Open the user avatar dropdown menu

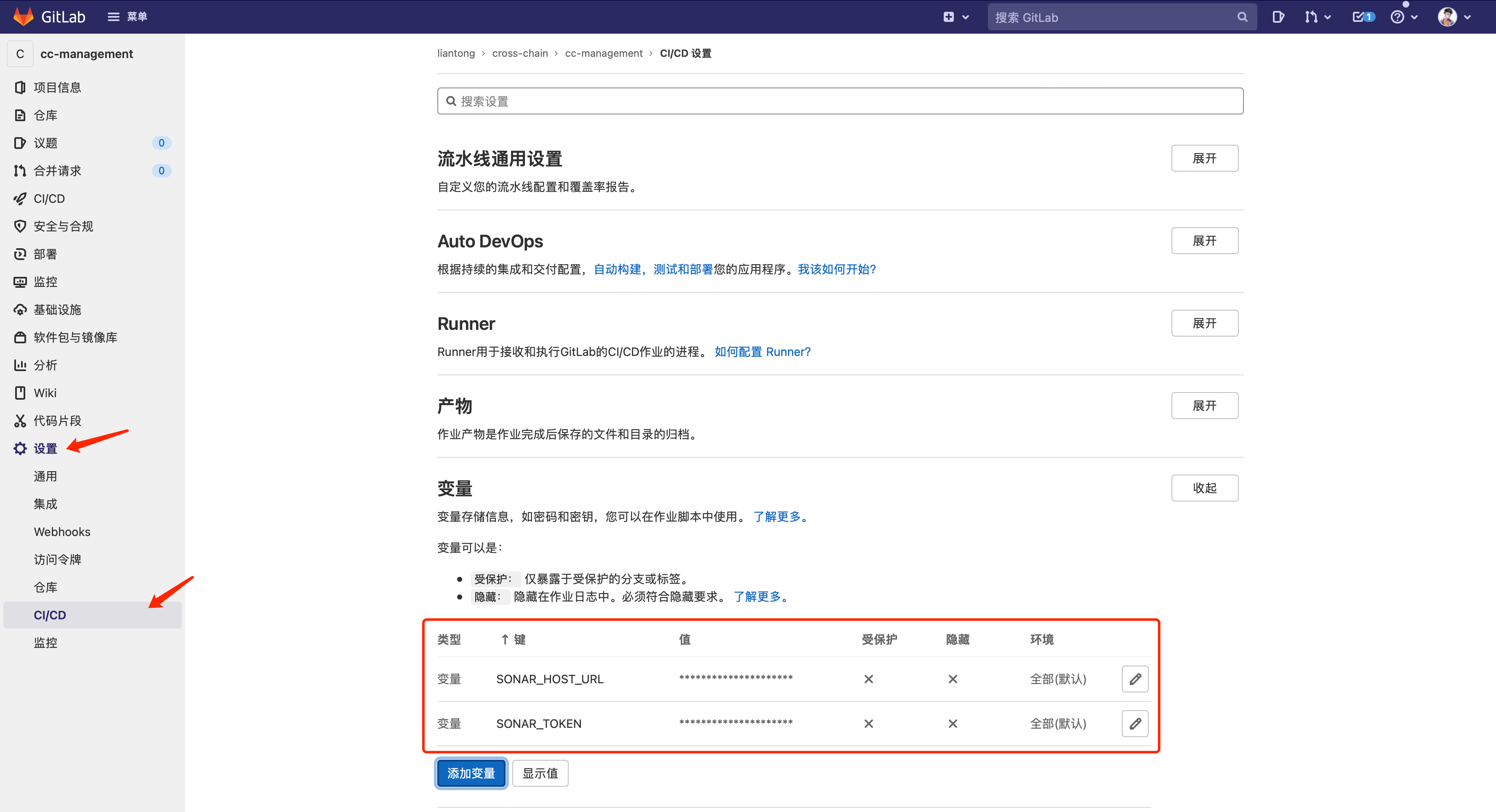1453,17
